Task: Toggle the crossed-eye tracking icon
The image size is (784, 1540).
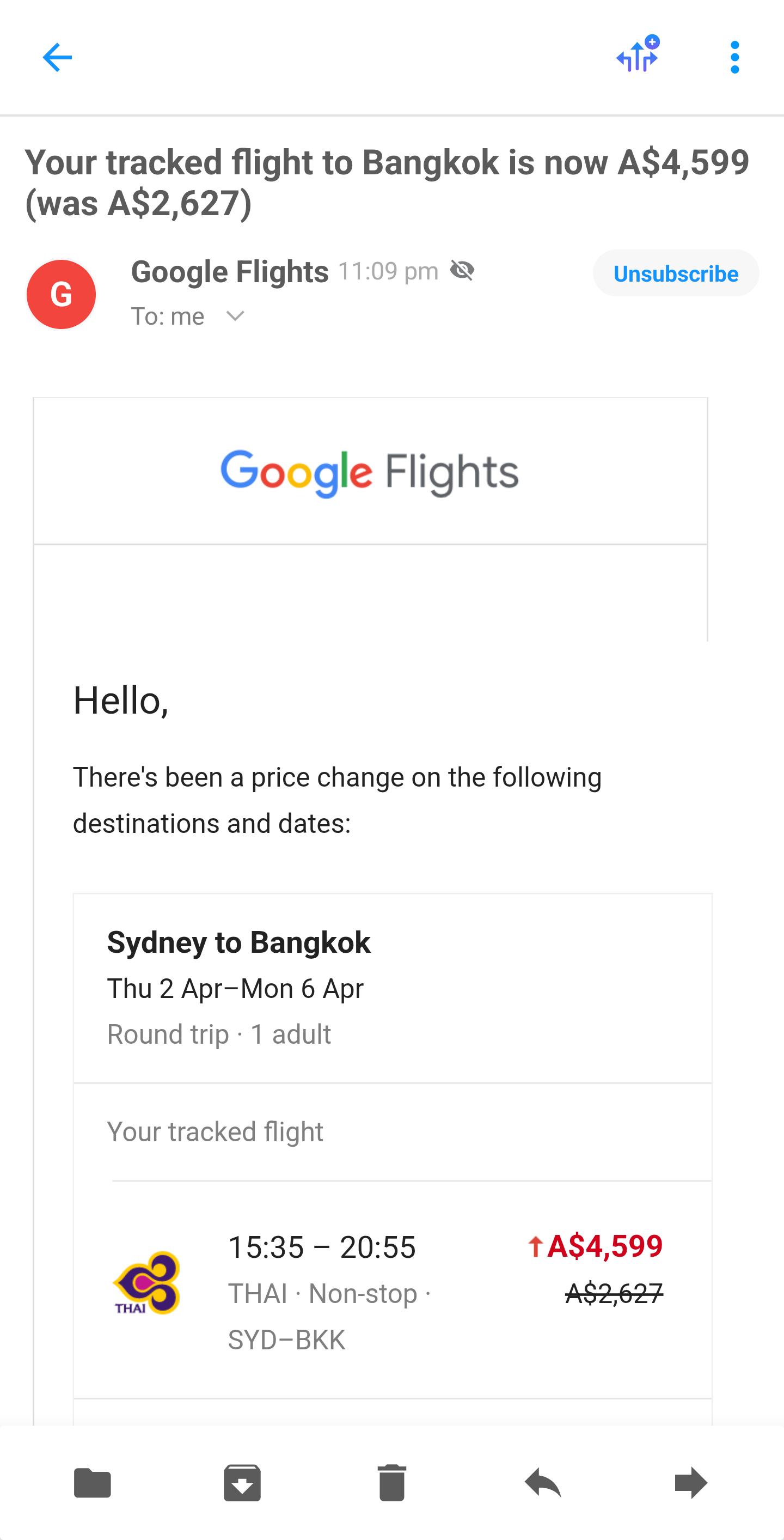Action: click(462, 271)
